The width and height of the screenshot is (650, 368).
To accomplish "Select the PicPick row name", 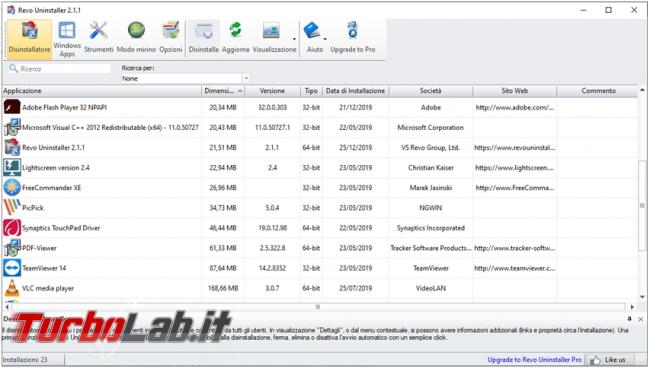I will click(x=33, y=208).
